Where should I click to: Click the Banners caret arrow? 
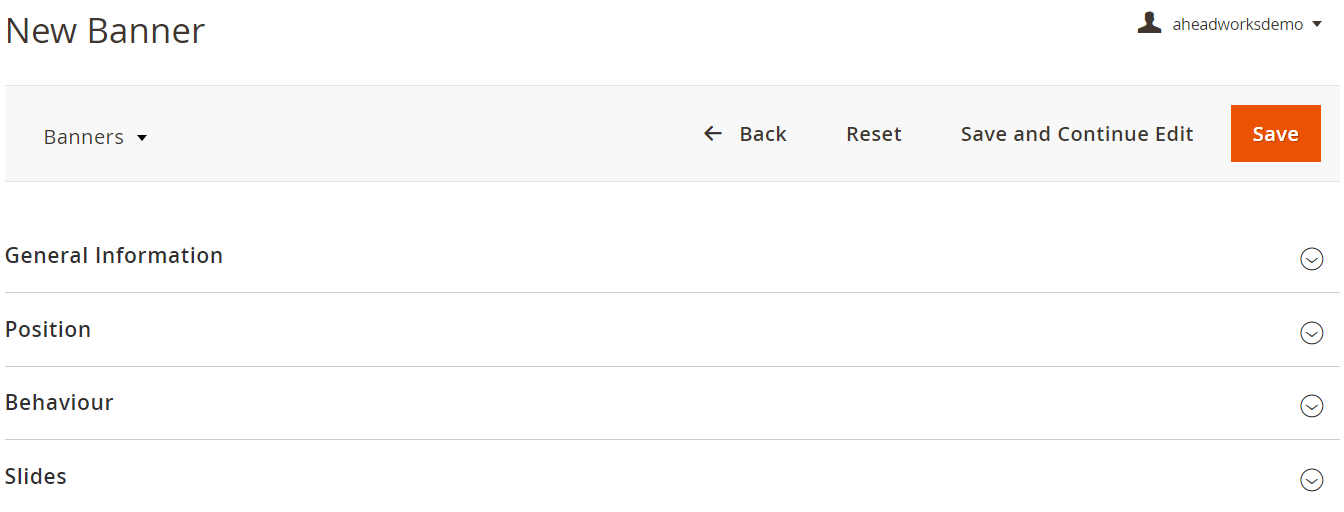coord(142,138)
